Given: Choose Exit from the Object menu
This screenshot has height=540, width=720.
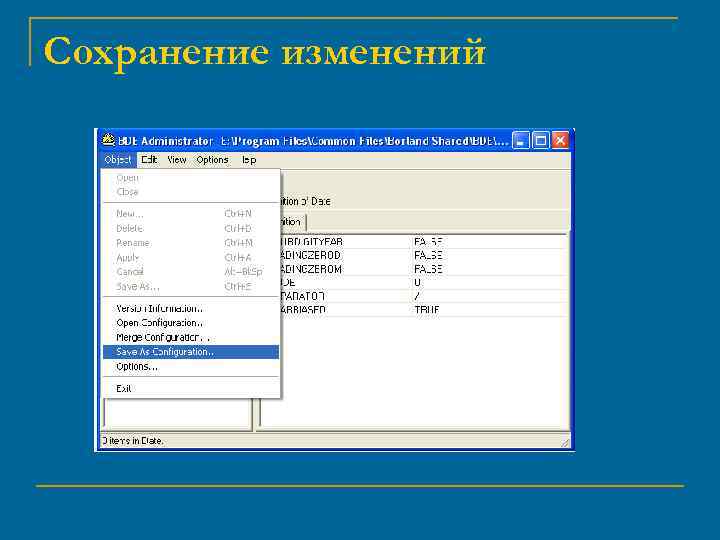Looking at the screenshot, I should point(191,388).
